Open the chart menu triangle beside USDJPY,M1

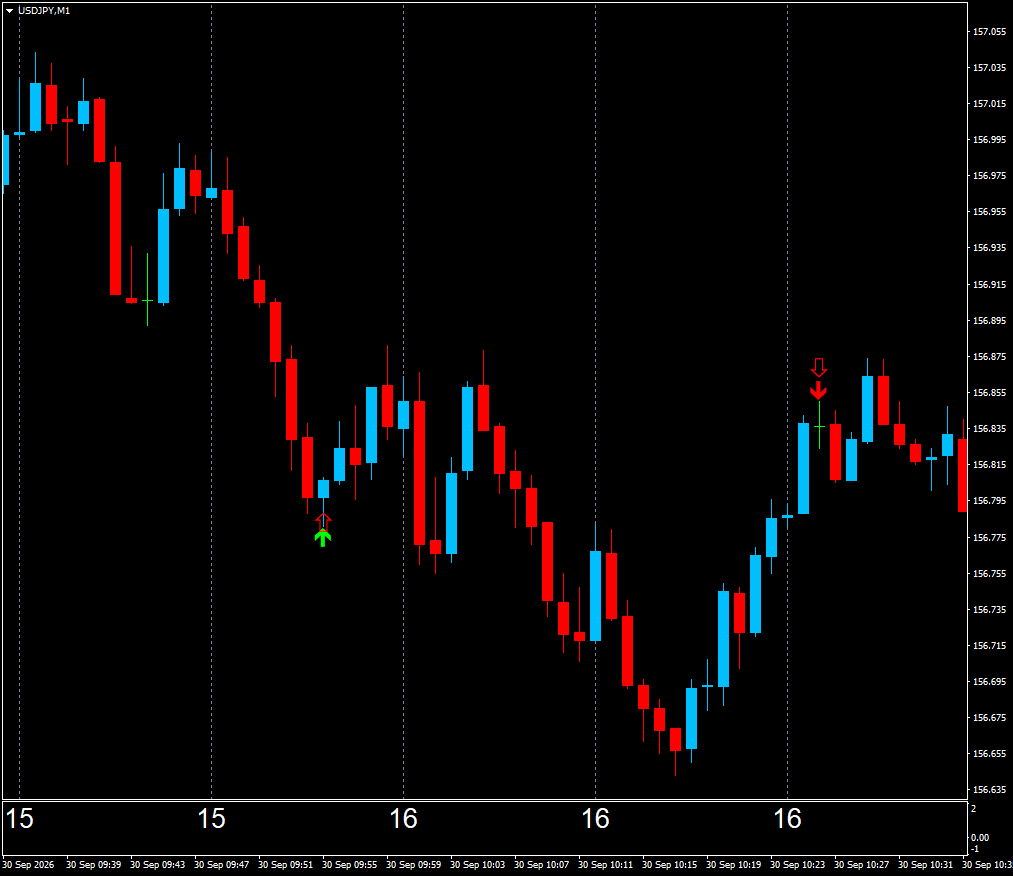pyautogui.click(x=9, y=11)
